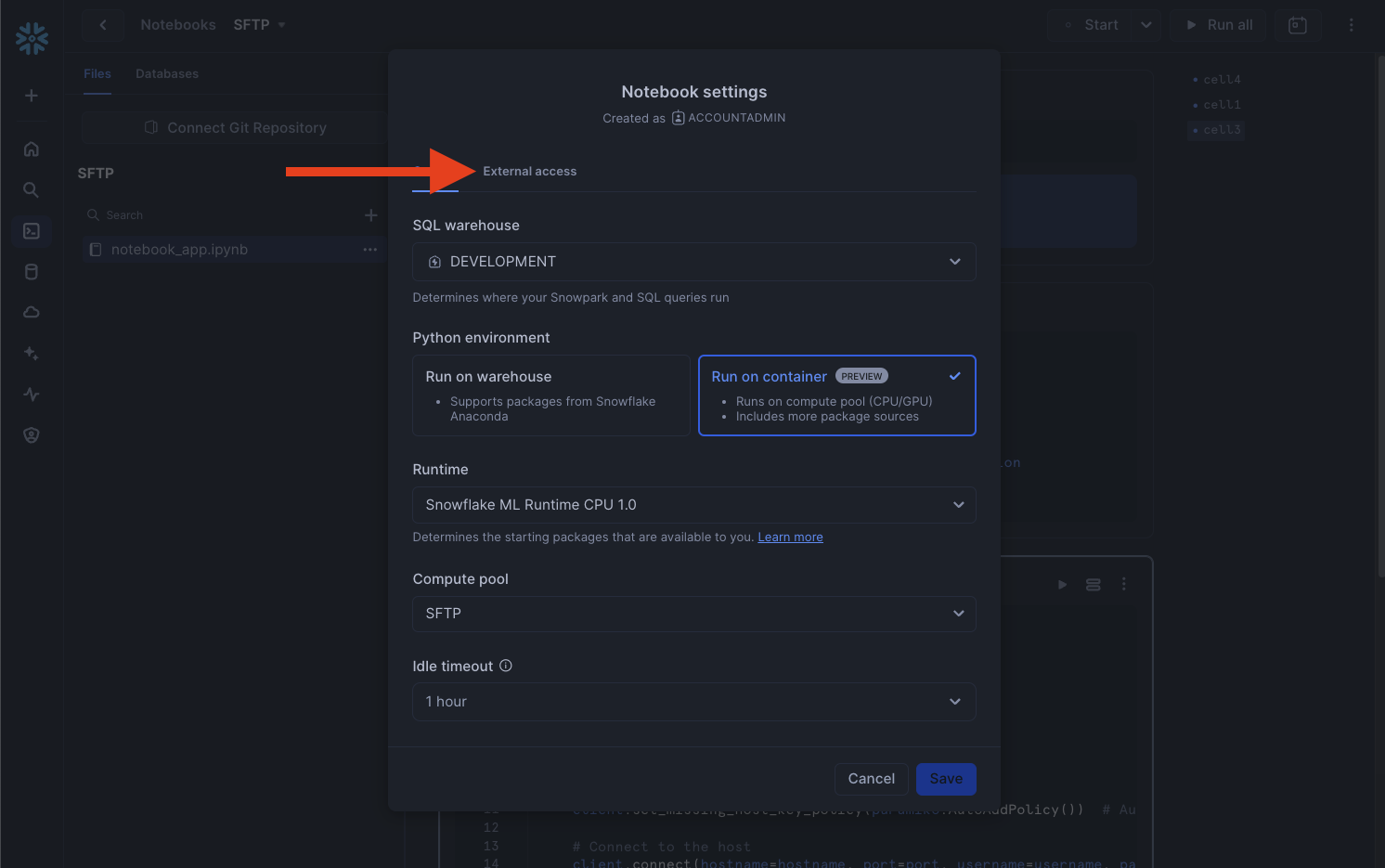Click the file Search input field
The width and height of the screenshot is (1385, 868).
pyautogui.click(x=223, y=215)
